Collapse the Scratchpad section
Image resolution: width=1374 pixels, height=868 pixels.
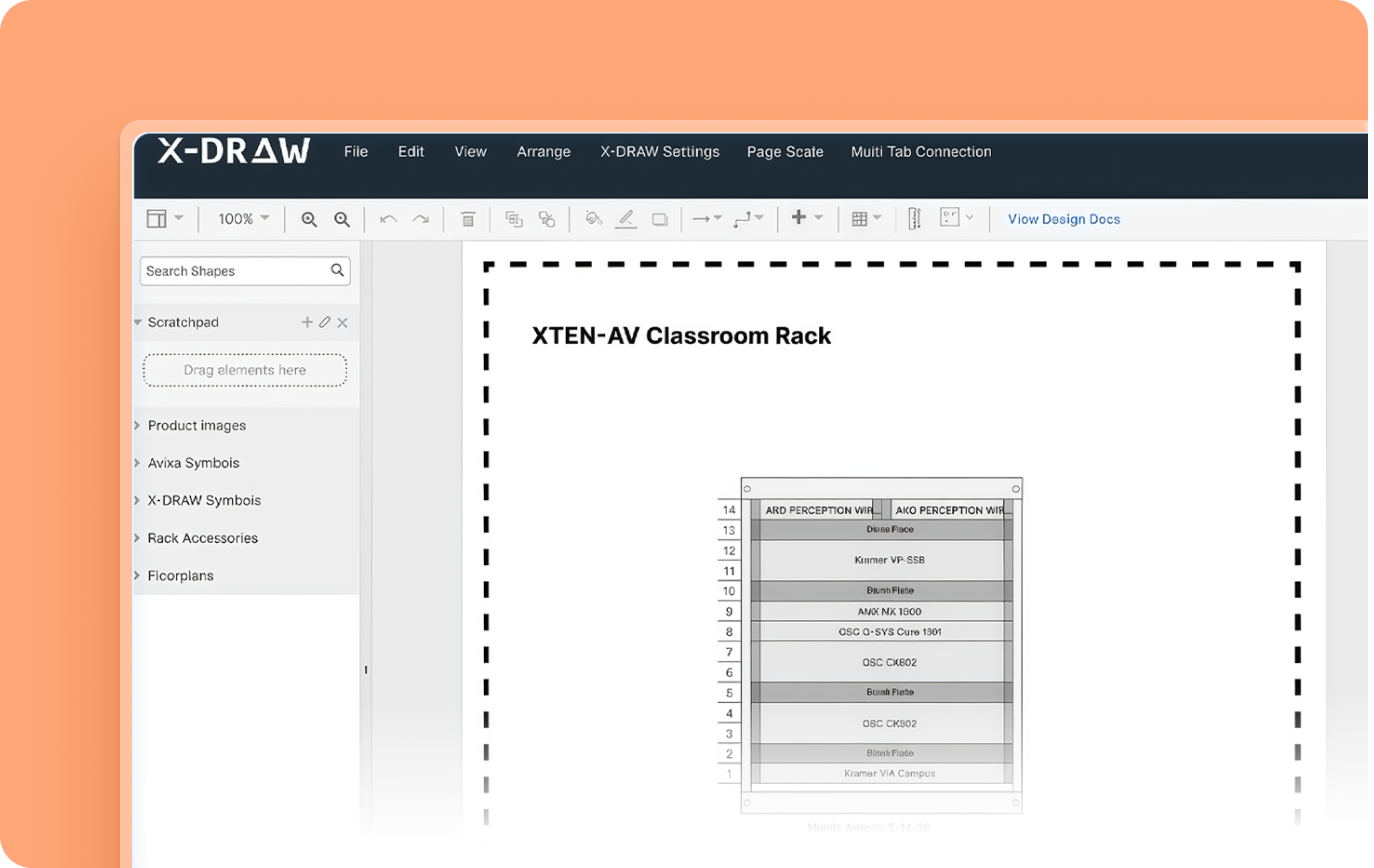click(138, 322)
